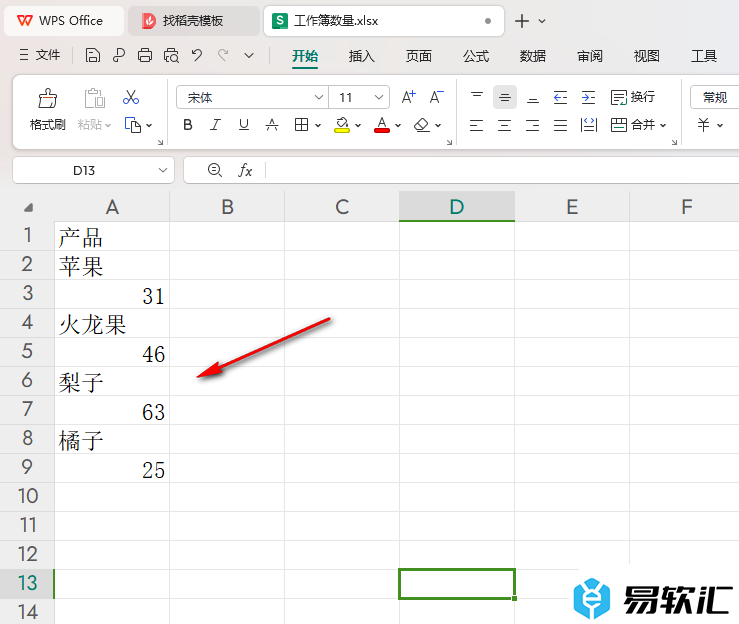Switch to the 公式 tab
739x624 pixels.
pos(476,56)
